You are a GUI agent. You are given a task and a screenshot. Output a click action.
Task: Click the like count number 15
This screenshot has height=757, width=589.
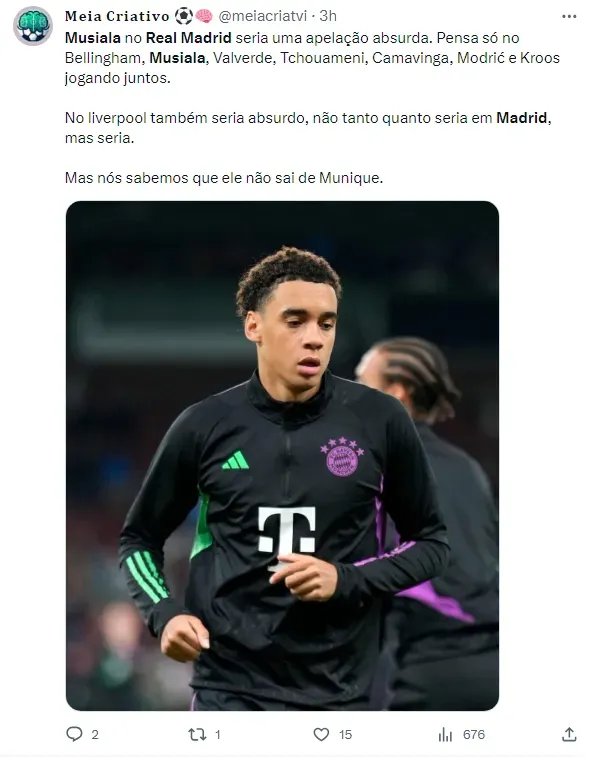tap(345, 735)
